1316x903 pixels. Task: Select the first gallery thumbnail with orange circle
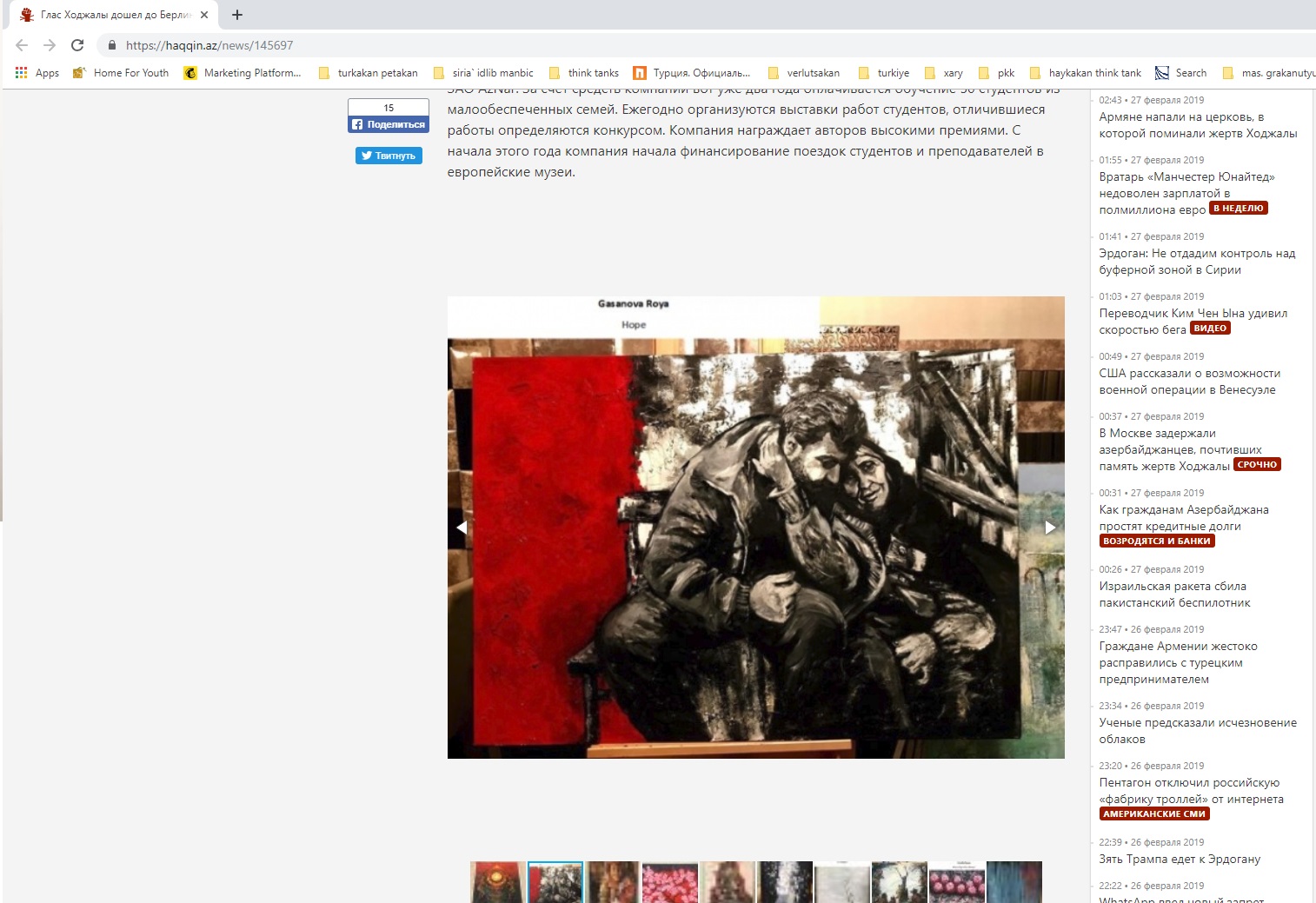tap(498, 882)
